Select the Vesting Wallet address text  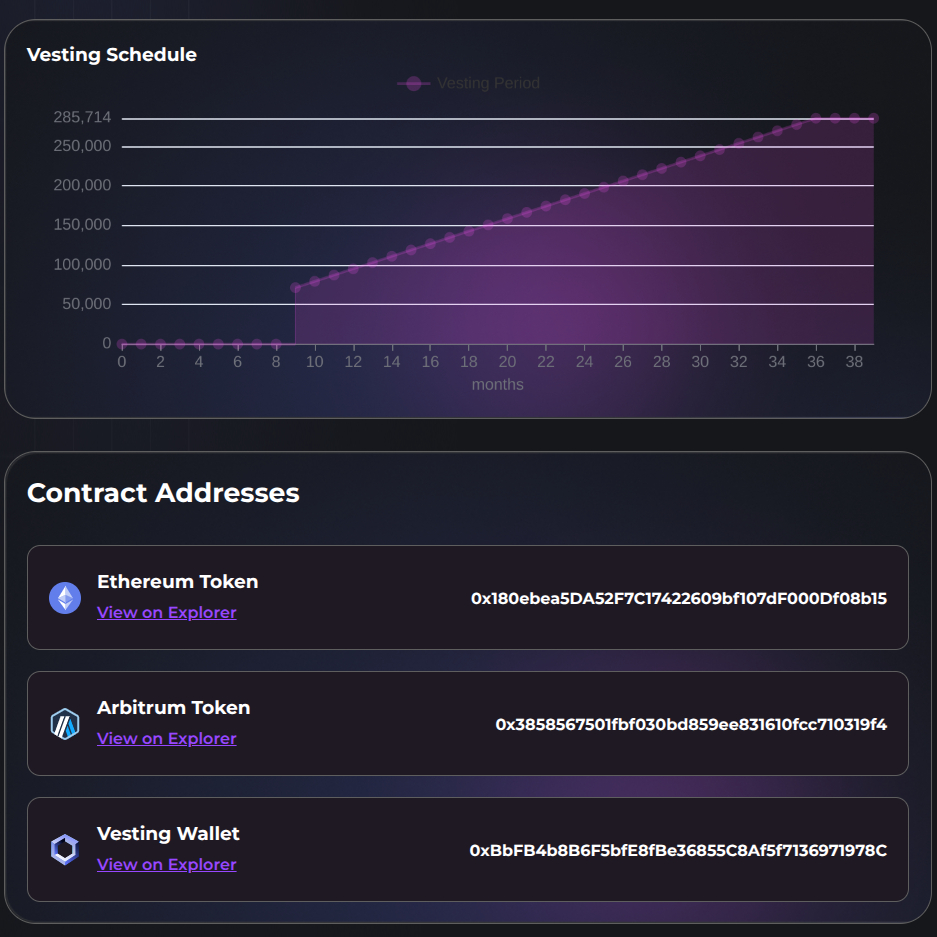tap(678, 851)
